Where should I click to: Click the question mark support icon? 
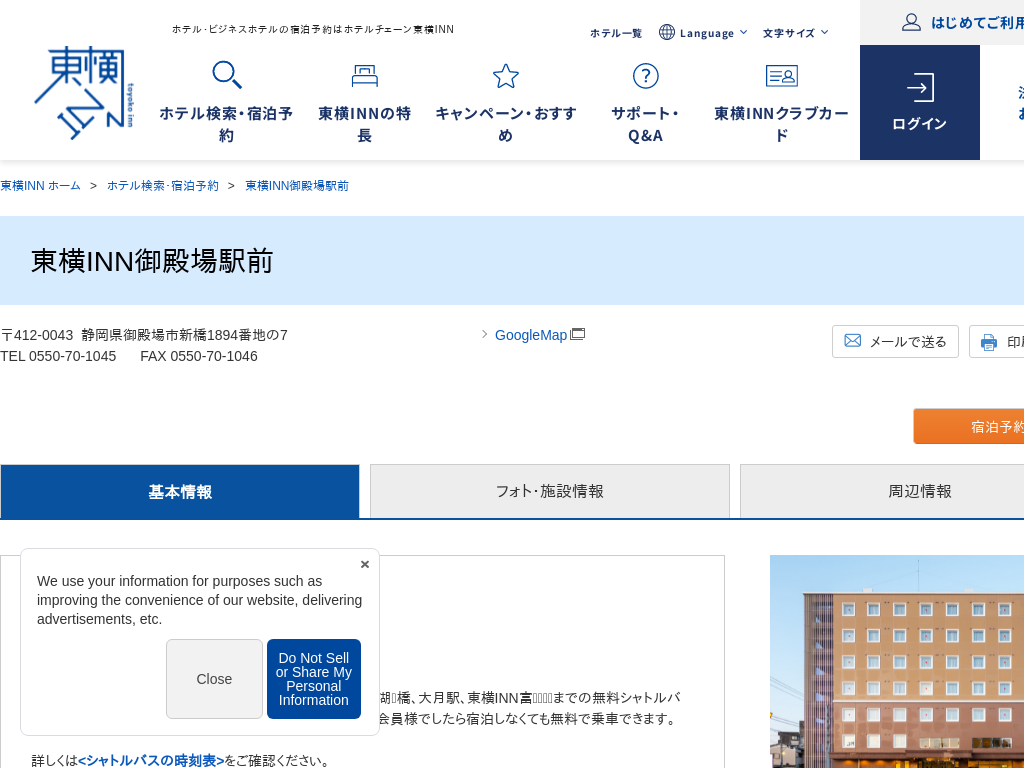(645, 76)
